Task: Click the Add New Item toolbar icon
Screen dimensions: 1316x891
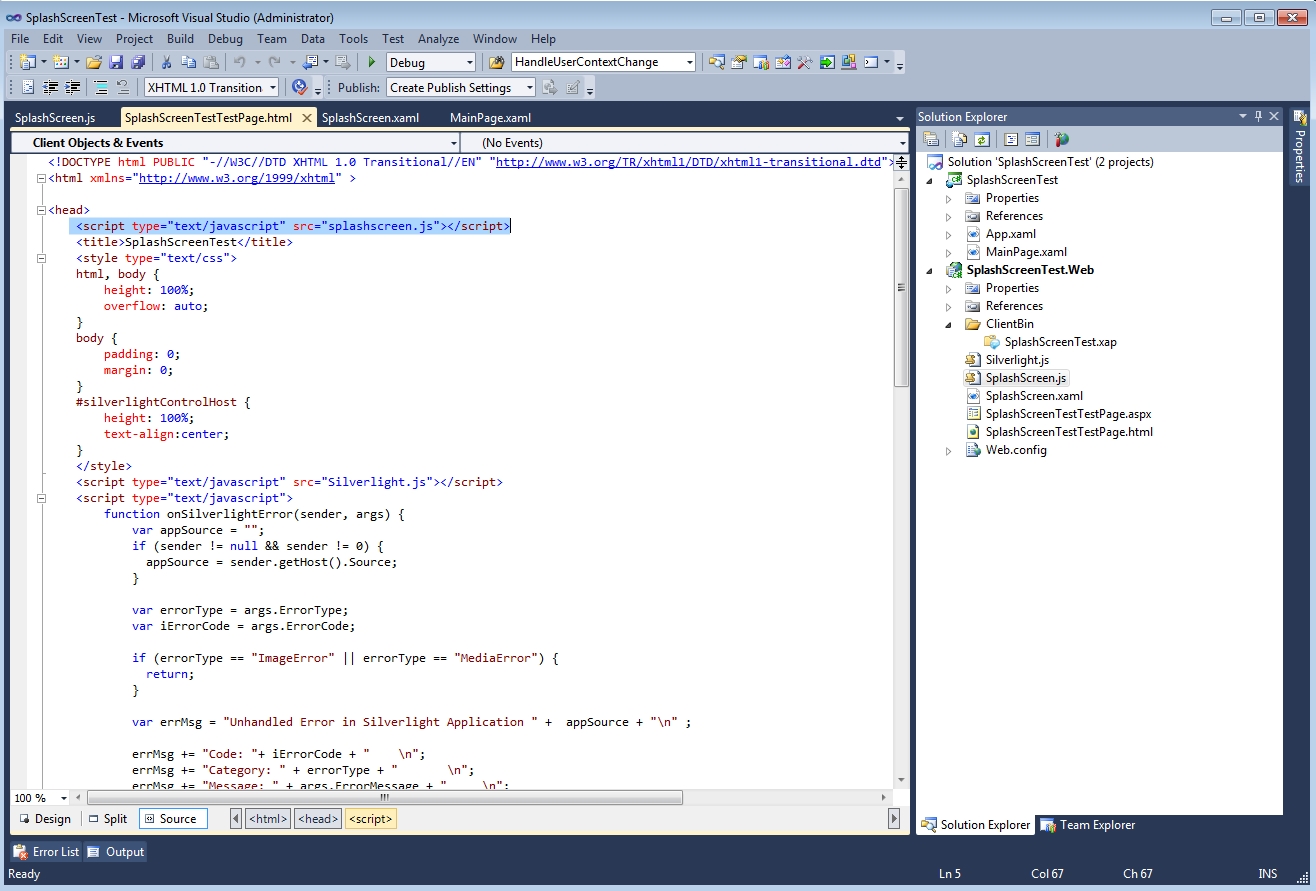Action: click(61, 62)
